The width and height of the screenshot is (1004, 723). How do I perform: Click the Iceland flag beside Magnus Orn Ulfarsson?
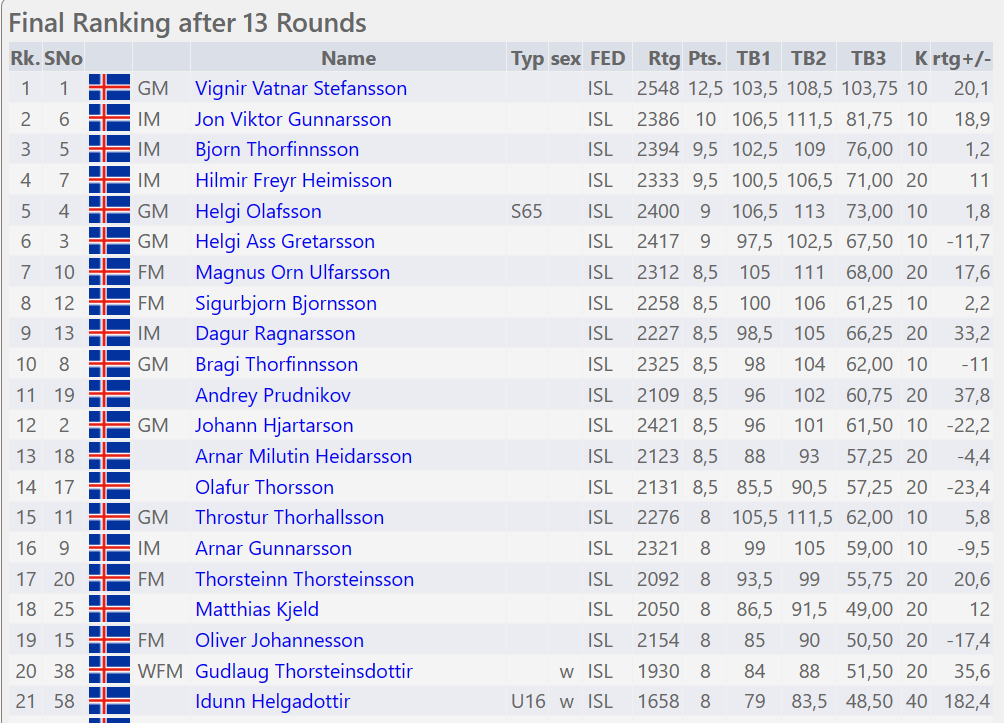tap(109, 272)
